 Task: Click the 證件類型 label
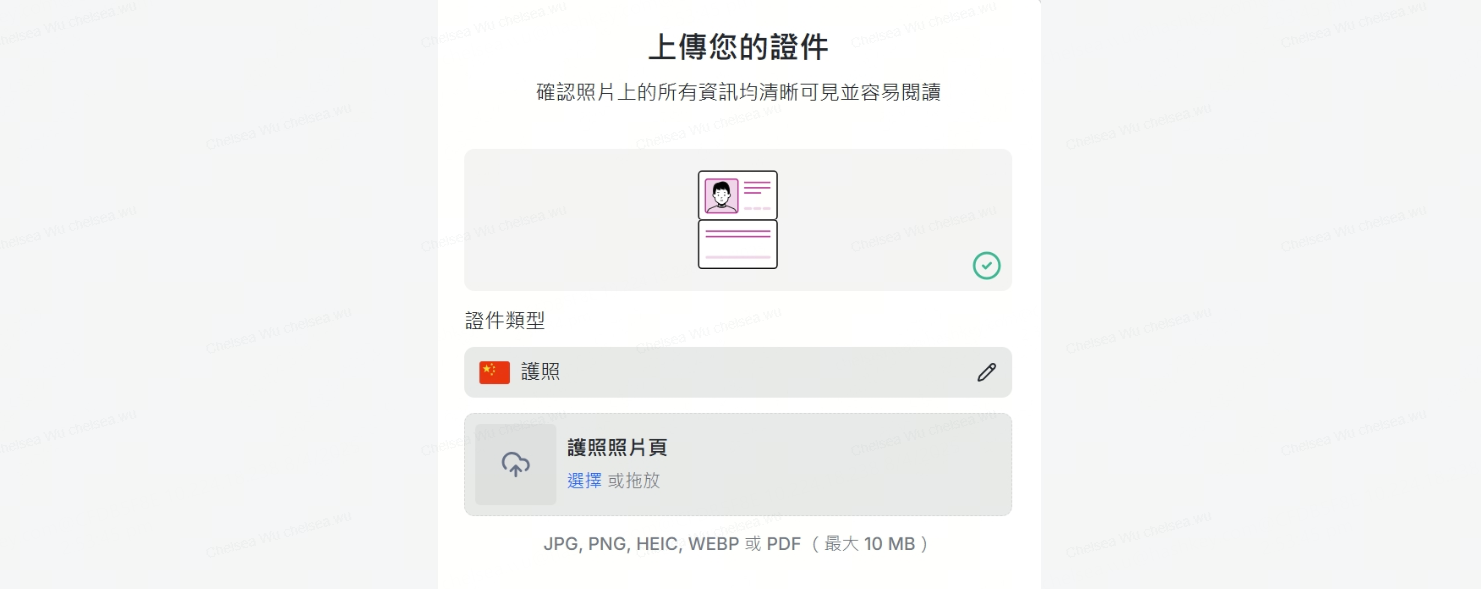click(x=505, y=321)
